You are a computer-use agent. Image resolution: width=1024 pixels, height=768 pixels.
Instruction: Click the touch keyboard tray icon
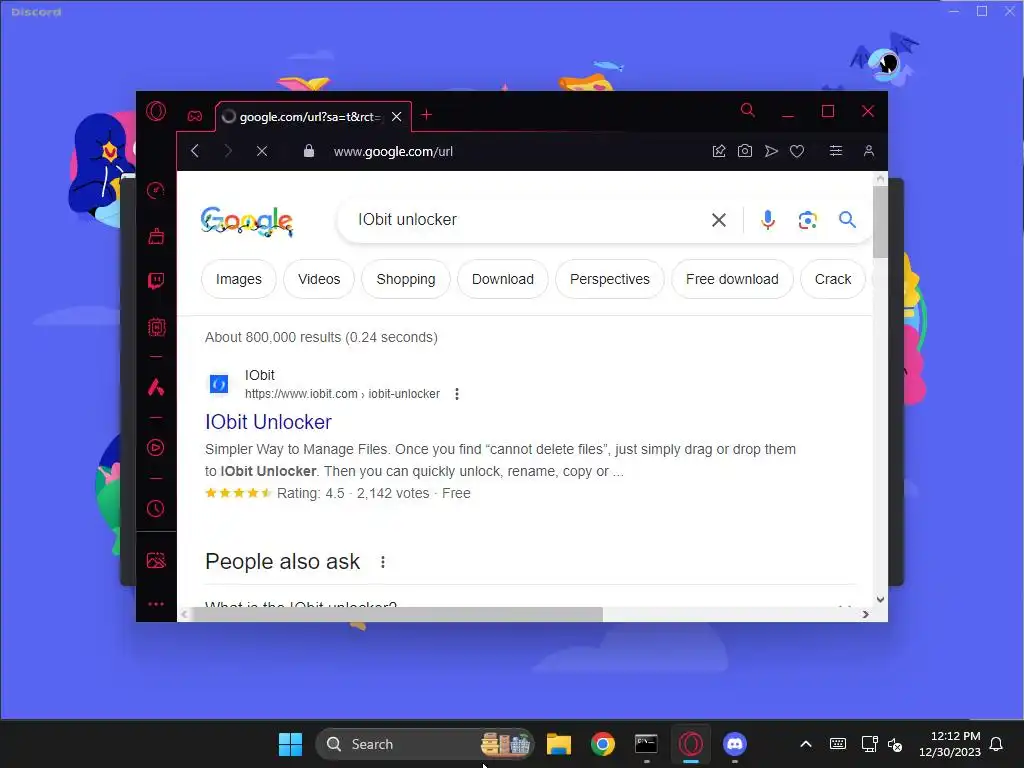click(x=837, y=744)
